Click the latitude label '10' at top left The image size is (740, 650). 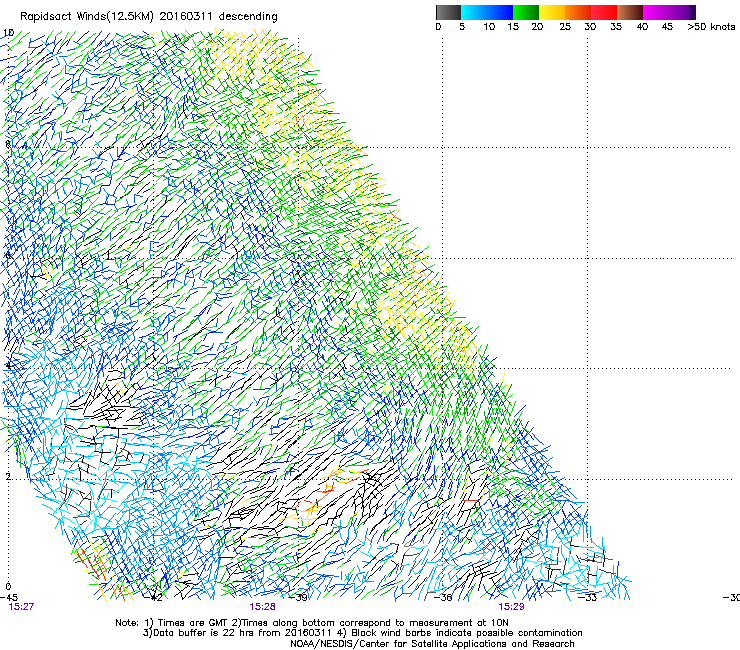click(8, 33)
